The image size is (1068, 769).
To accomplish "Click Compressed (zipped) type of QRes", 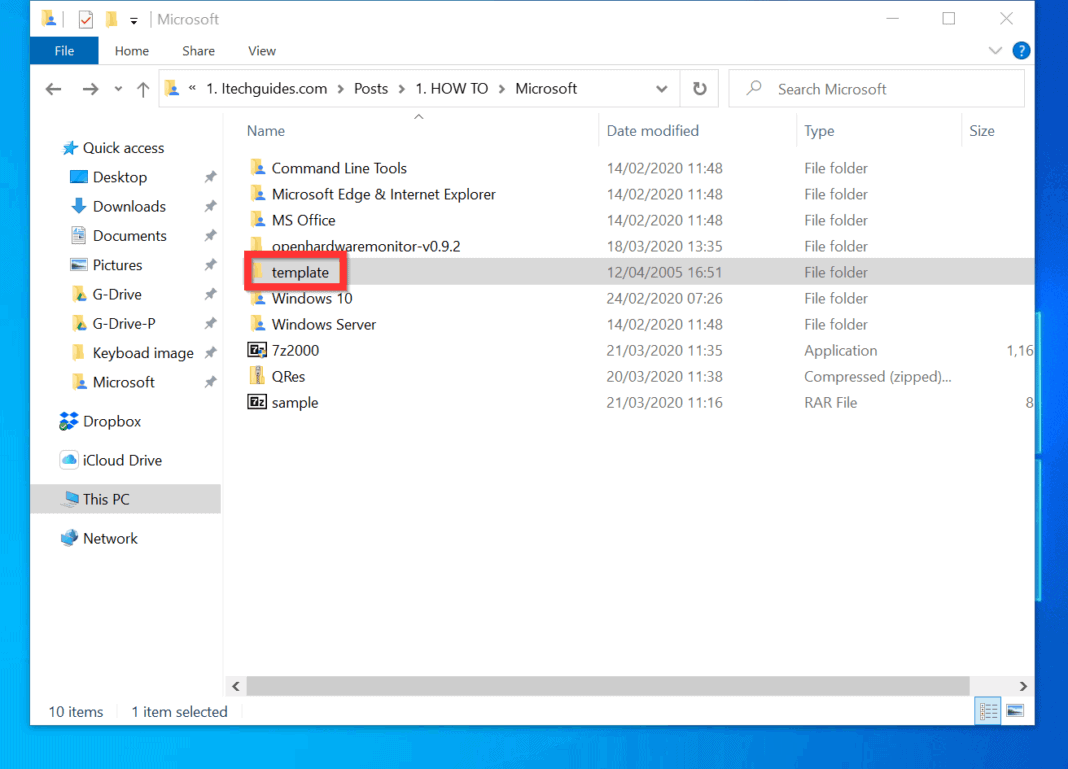I will [x=877, y=377].
